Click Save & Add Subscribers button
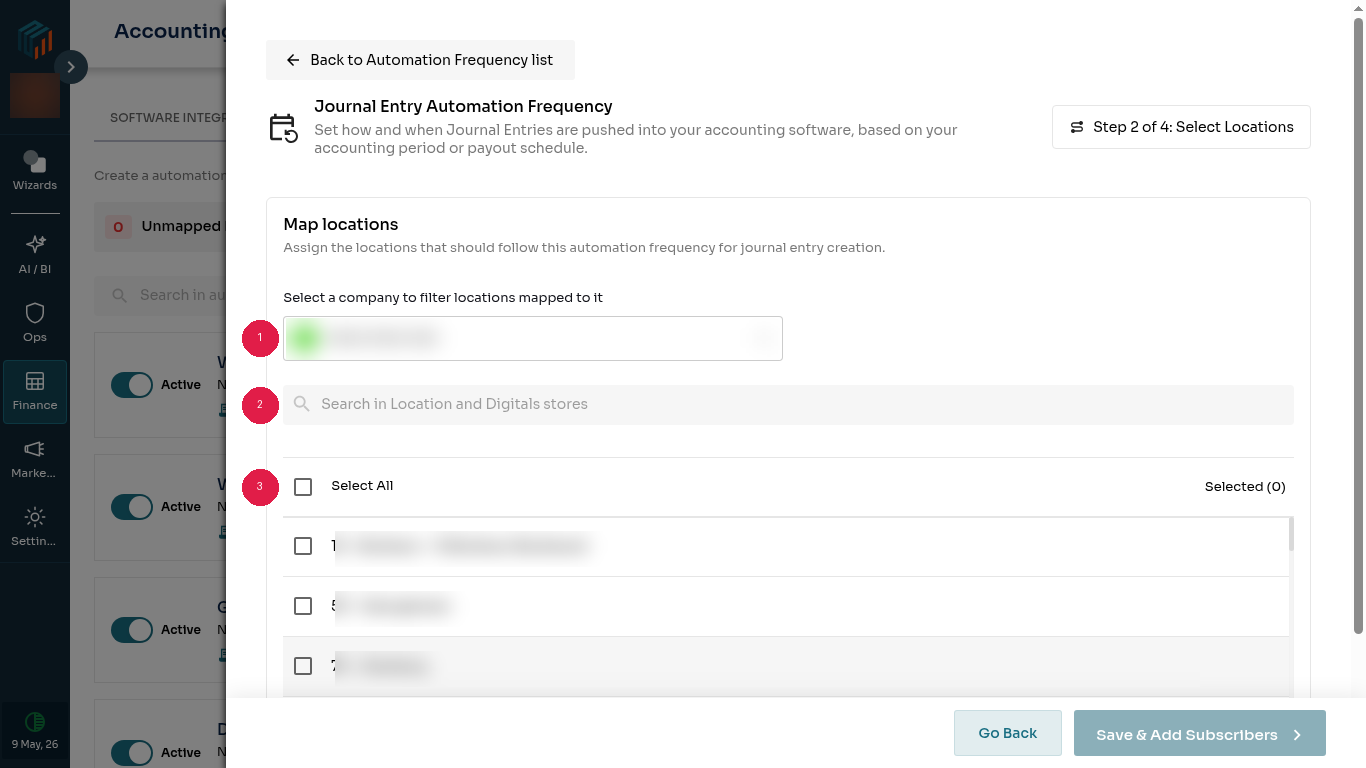 1200,734
